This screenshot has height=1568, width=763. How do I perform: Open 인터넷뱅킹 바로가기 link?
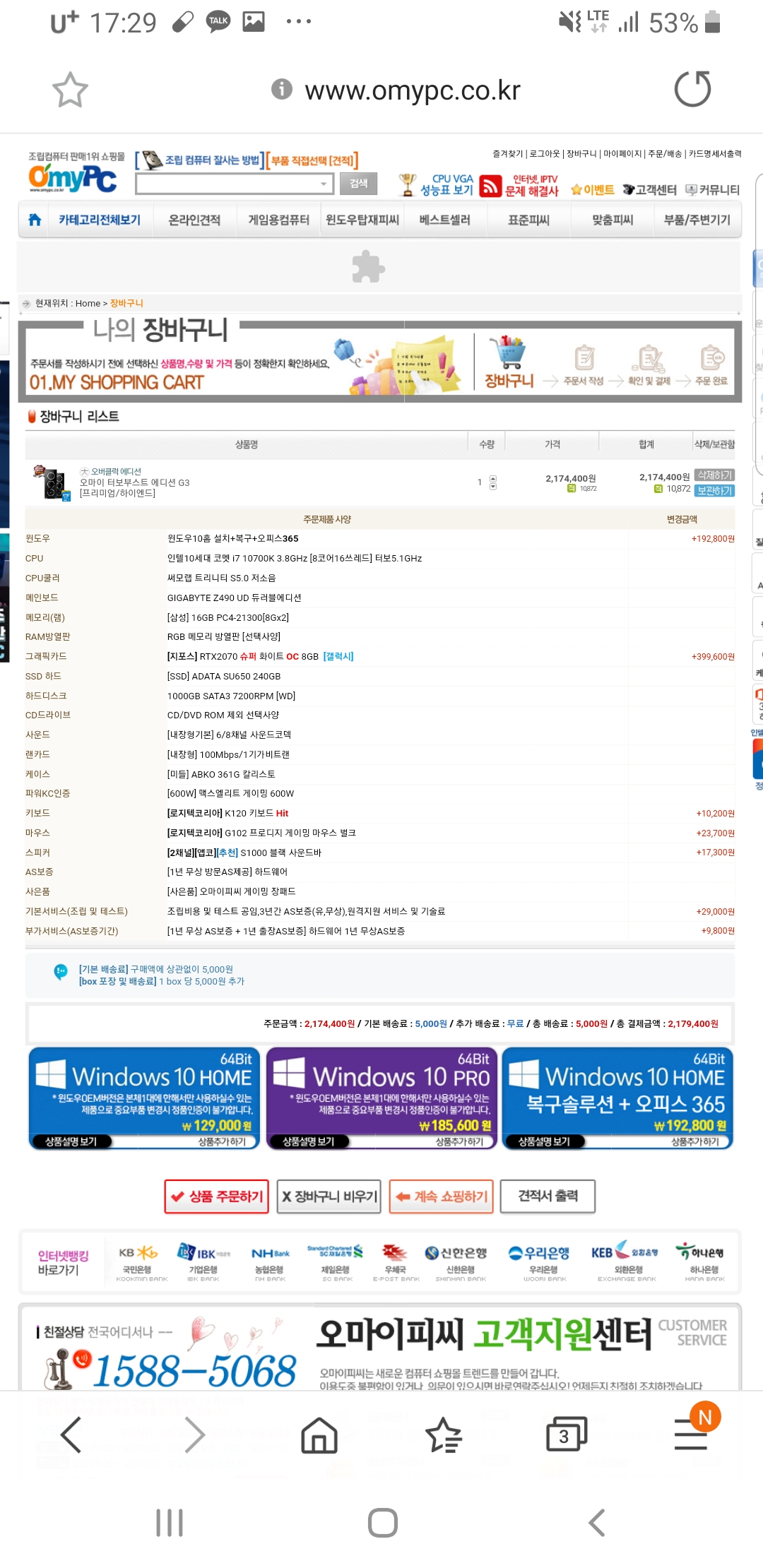(63, 1263)
